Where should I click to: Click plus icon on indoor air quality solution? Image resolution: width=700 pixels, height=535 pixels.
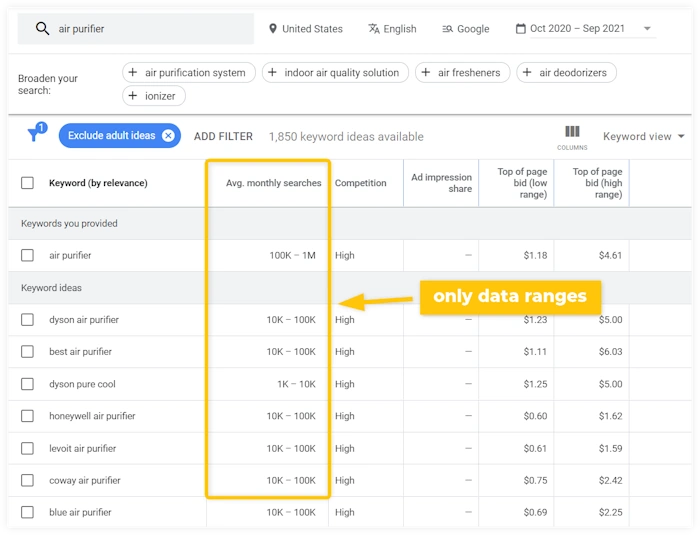(272, 72)
